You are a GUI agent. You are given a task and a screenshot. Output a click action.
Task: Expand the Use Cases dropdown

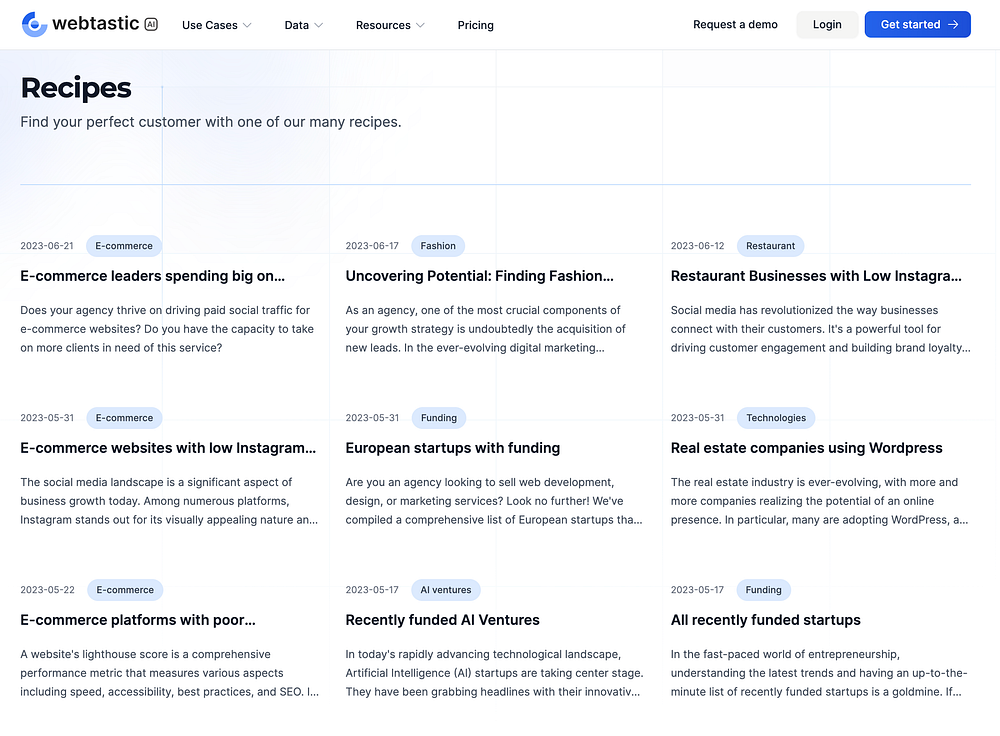click(x=217, y=25)
